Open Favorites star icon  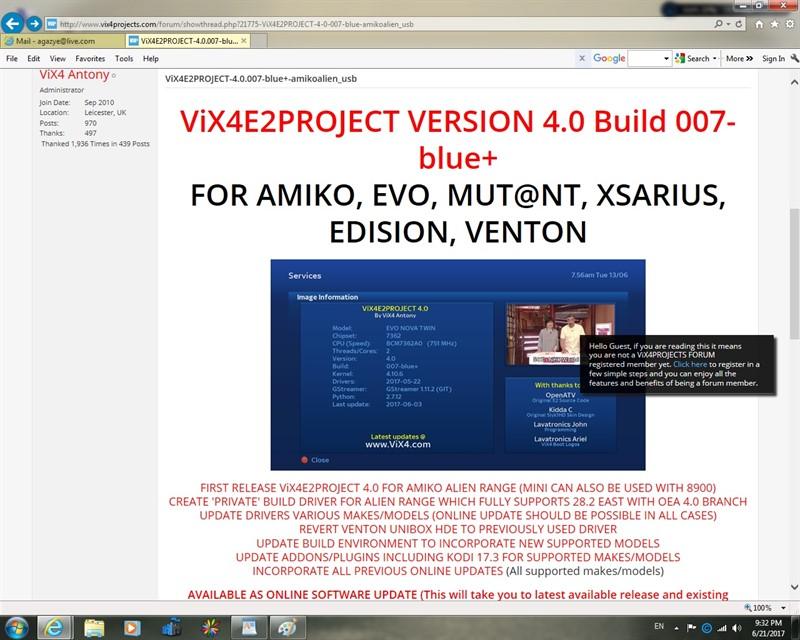tap(774, 24)
